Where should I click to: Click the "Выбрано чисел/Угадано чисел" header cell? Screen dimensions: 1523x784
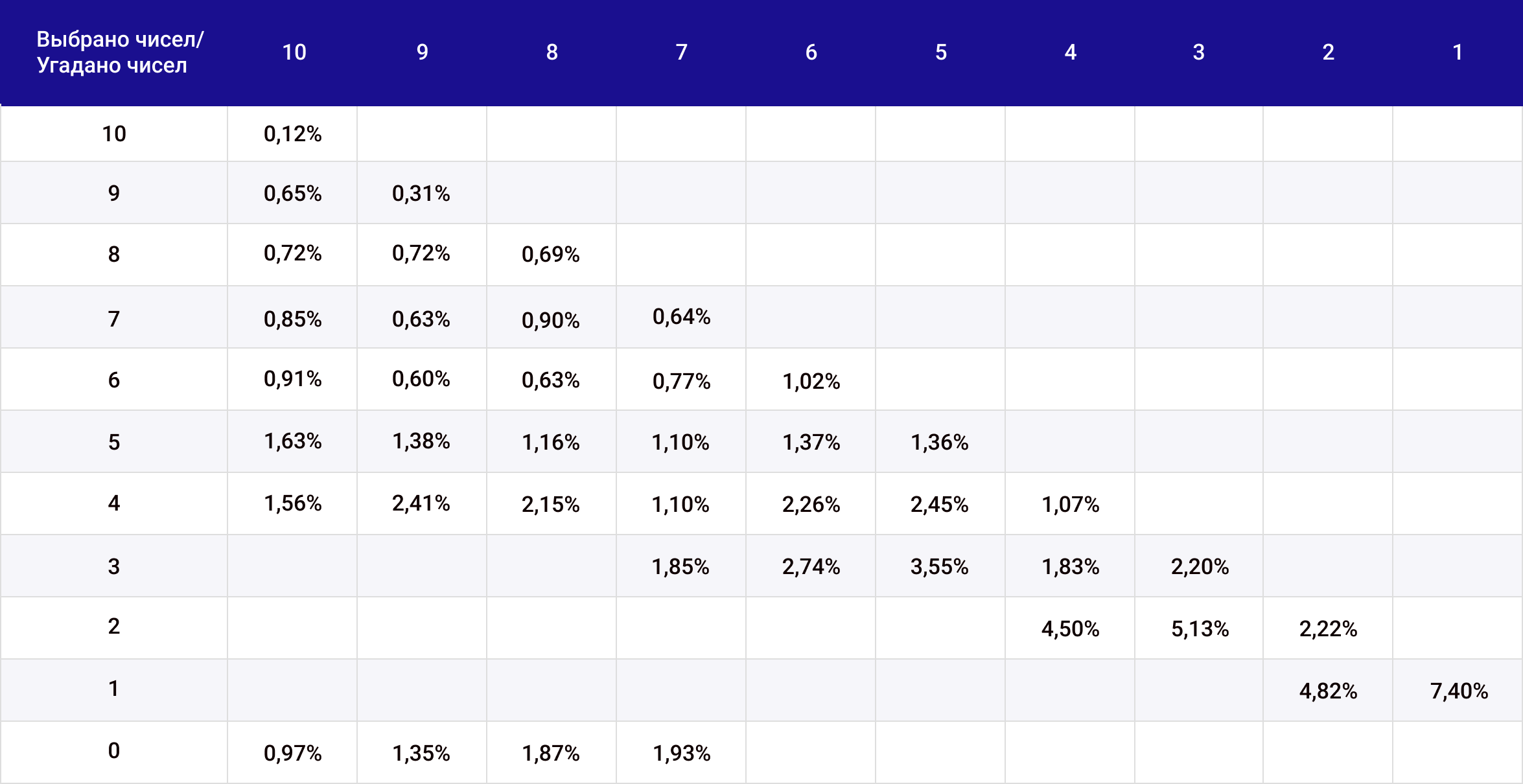(120, 52)
